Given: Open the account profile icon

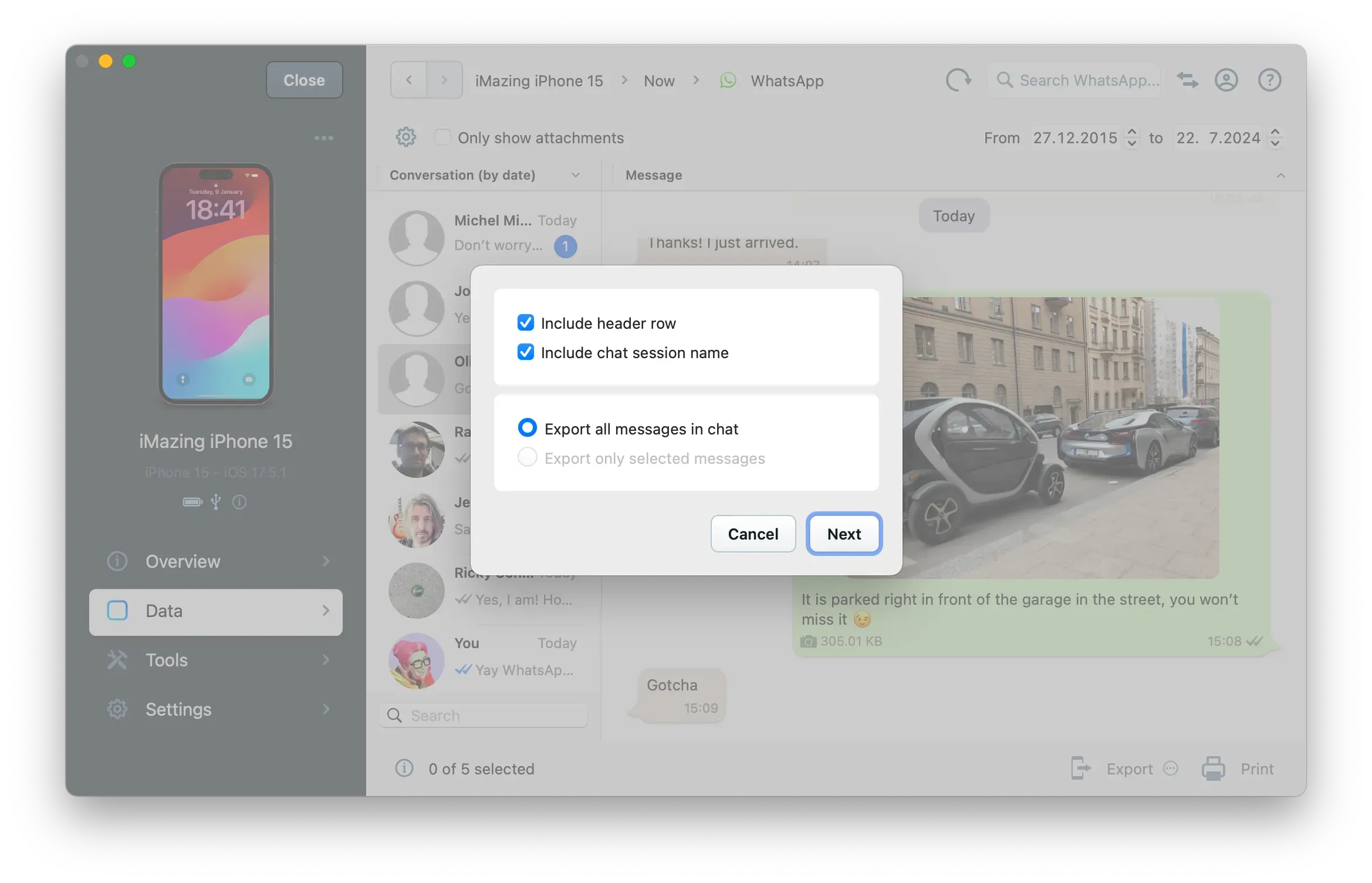Looking at the screenshot, I should 1227,80.
